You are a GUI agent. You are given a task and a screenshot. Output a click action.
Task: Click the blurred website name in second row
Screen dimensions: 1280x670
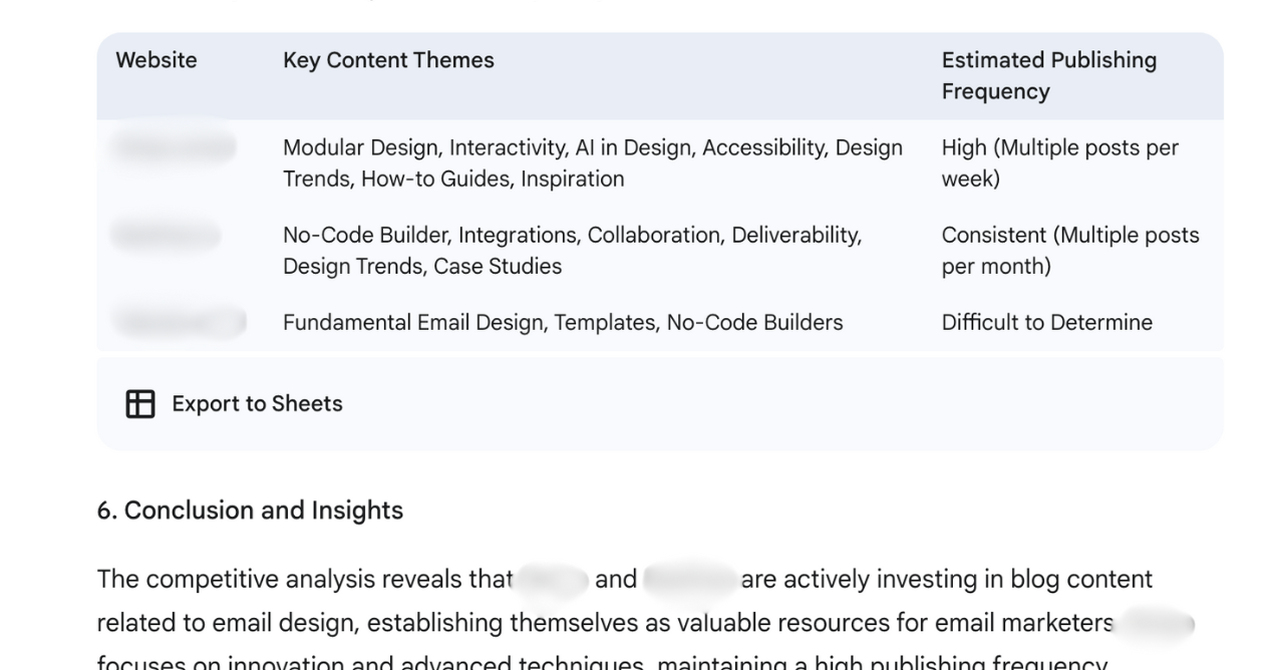point(167,236)
